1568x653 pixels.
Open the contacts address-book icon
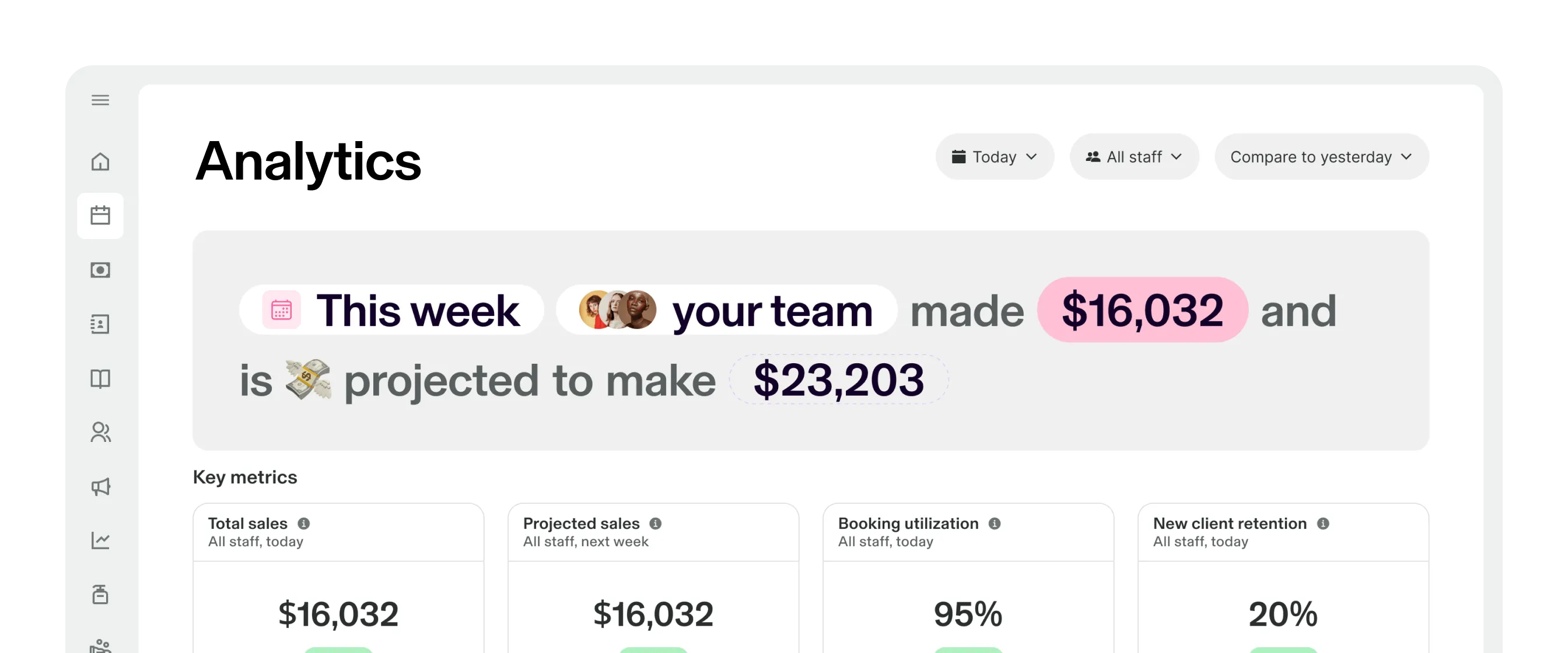point(101,324)
